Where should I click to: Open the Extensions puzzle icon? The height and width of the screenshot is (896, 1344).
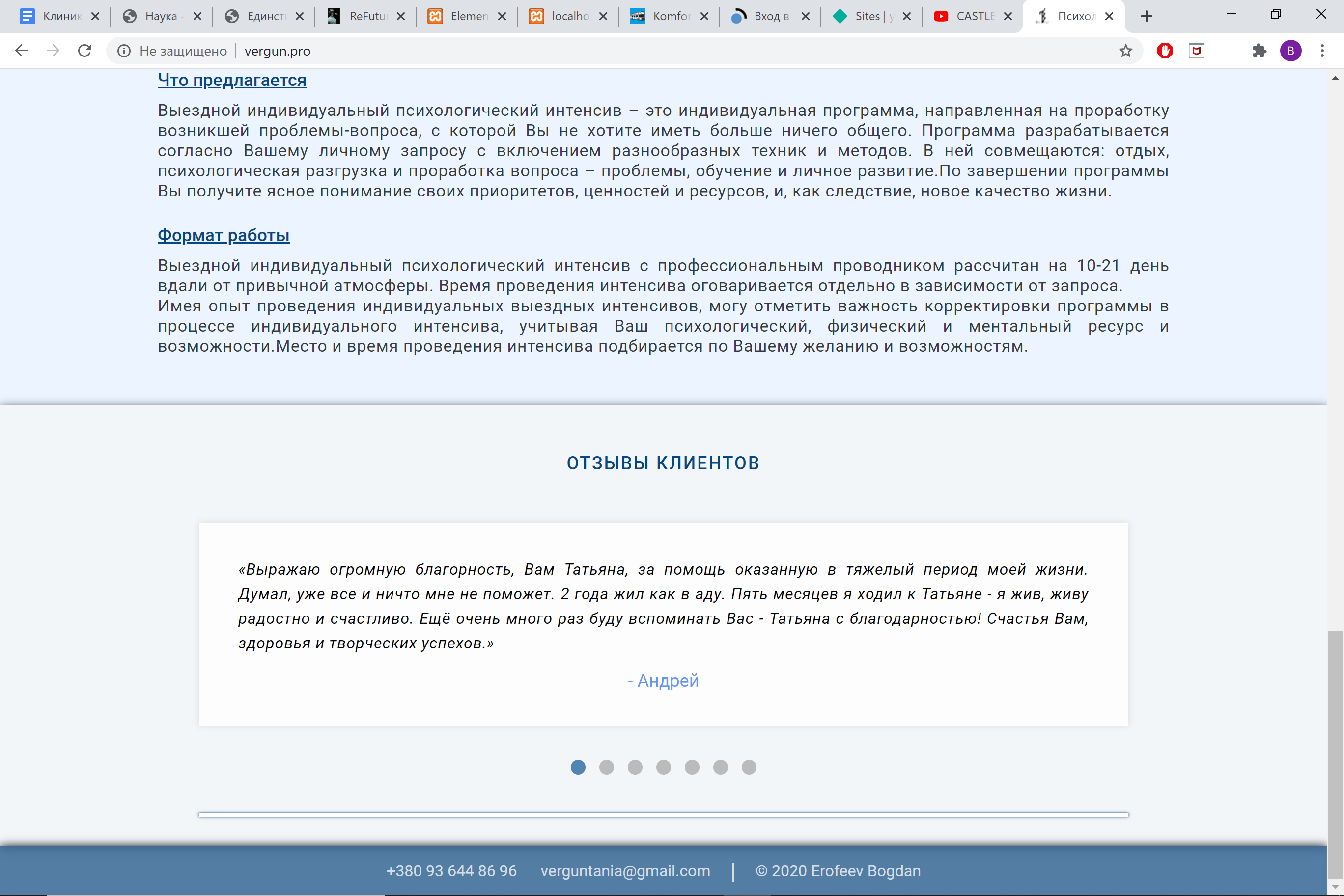[x=1259, y=51]
